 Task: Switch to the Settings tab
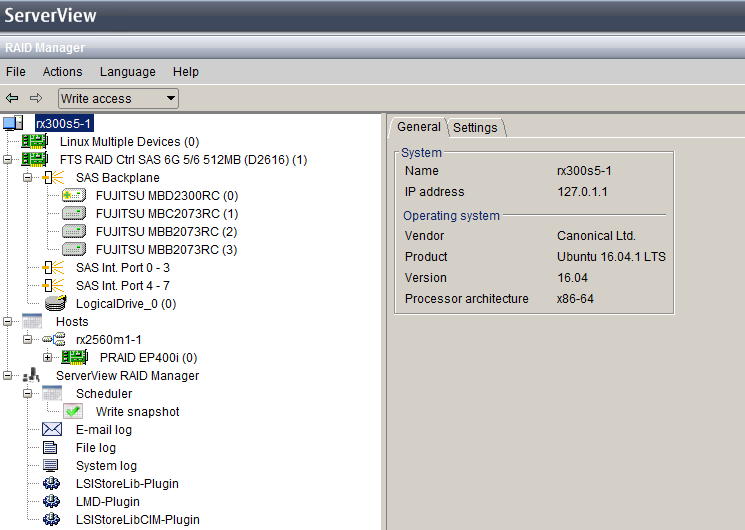click(476, 127)
